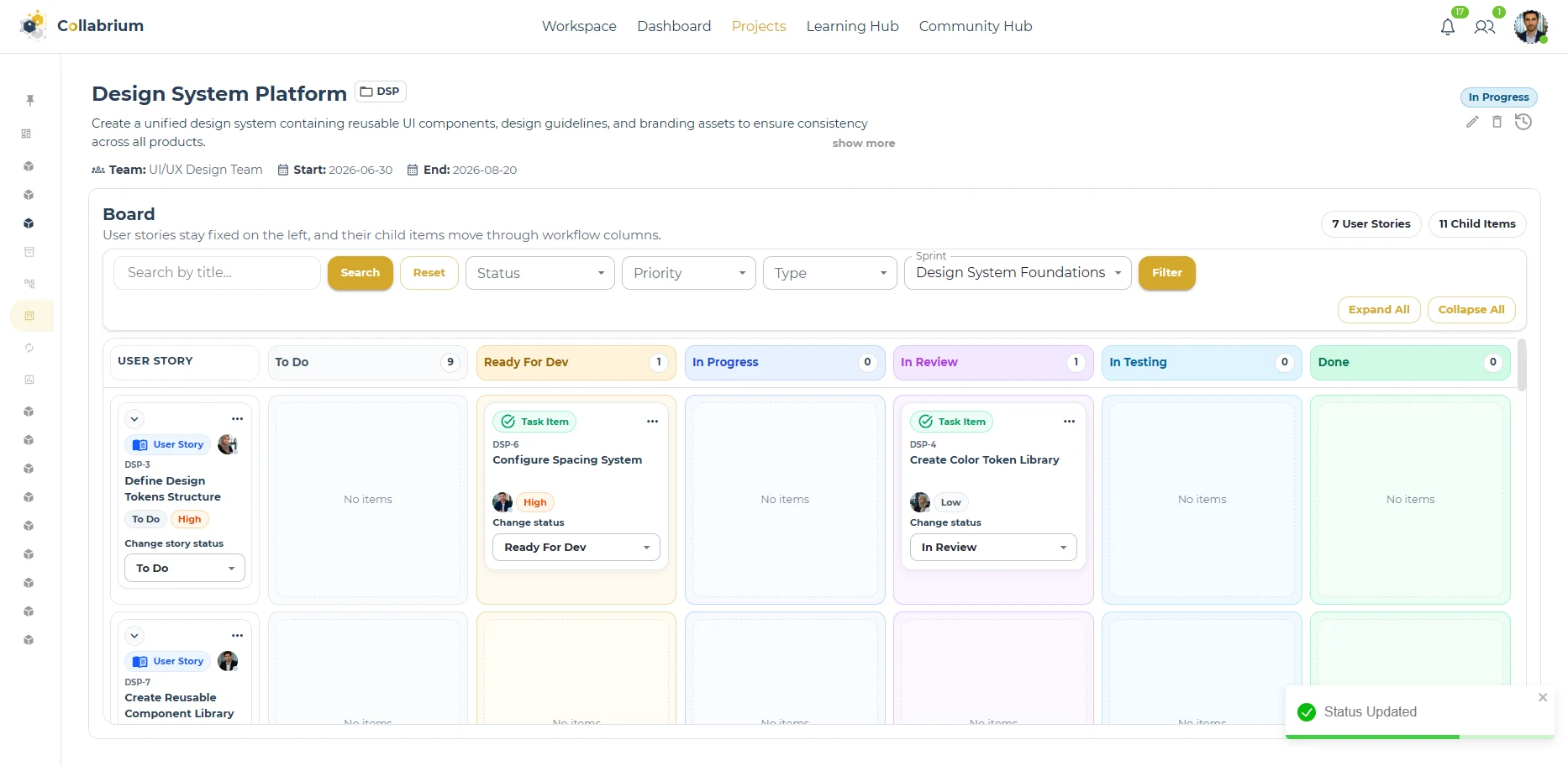Click the In Testing column header
This screenshot has height=766, width=1568.
click(1202, 362)
